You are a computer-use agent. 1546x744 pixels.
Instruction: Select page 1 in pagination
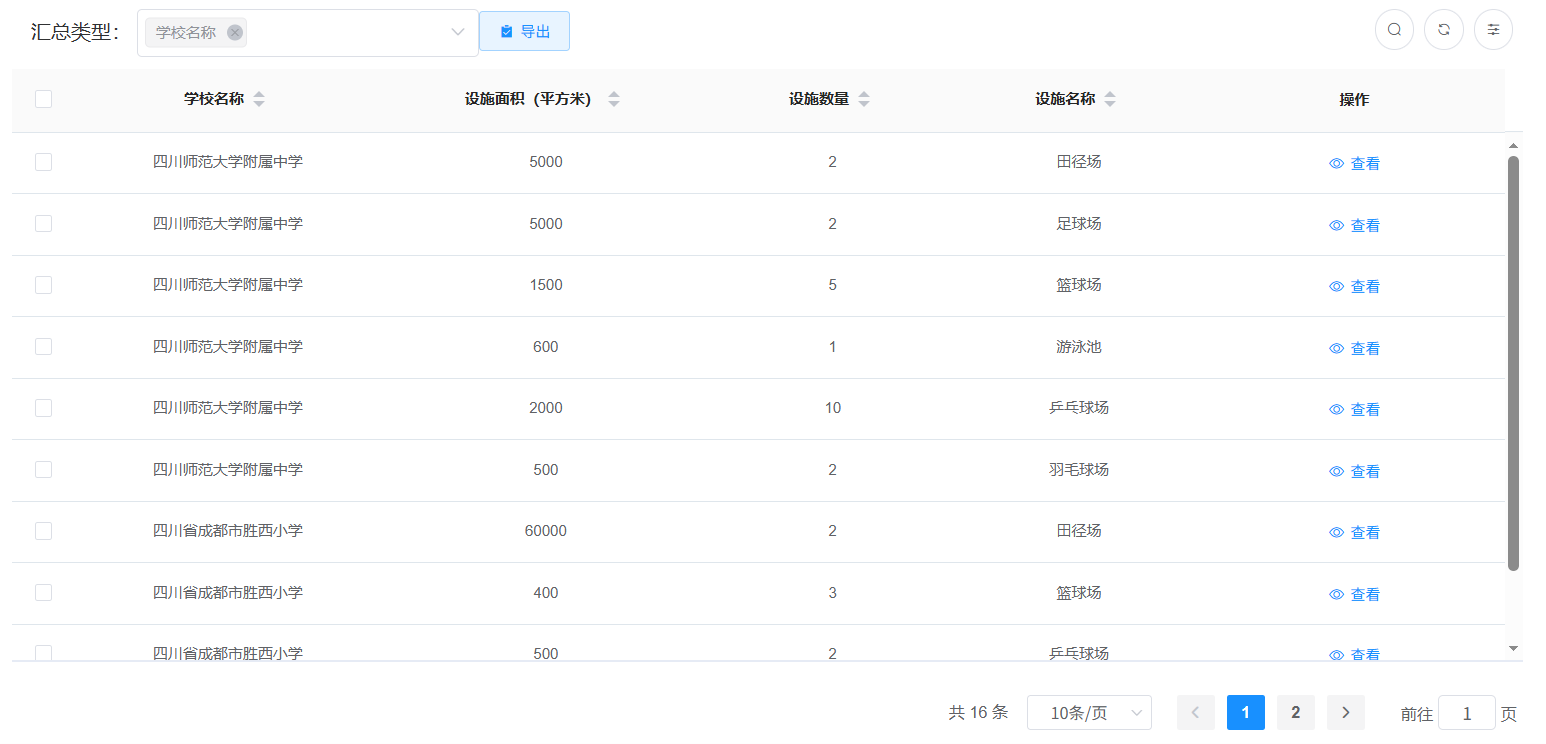tap(1245, 713)
